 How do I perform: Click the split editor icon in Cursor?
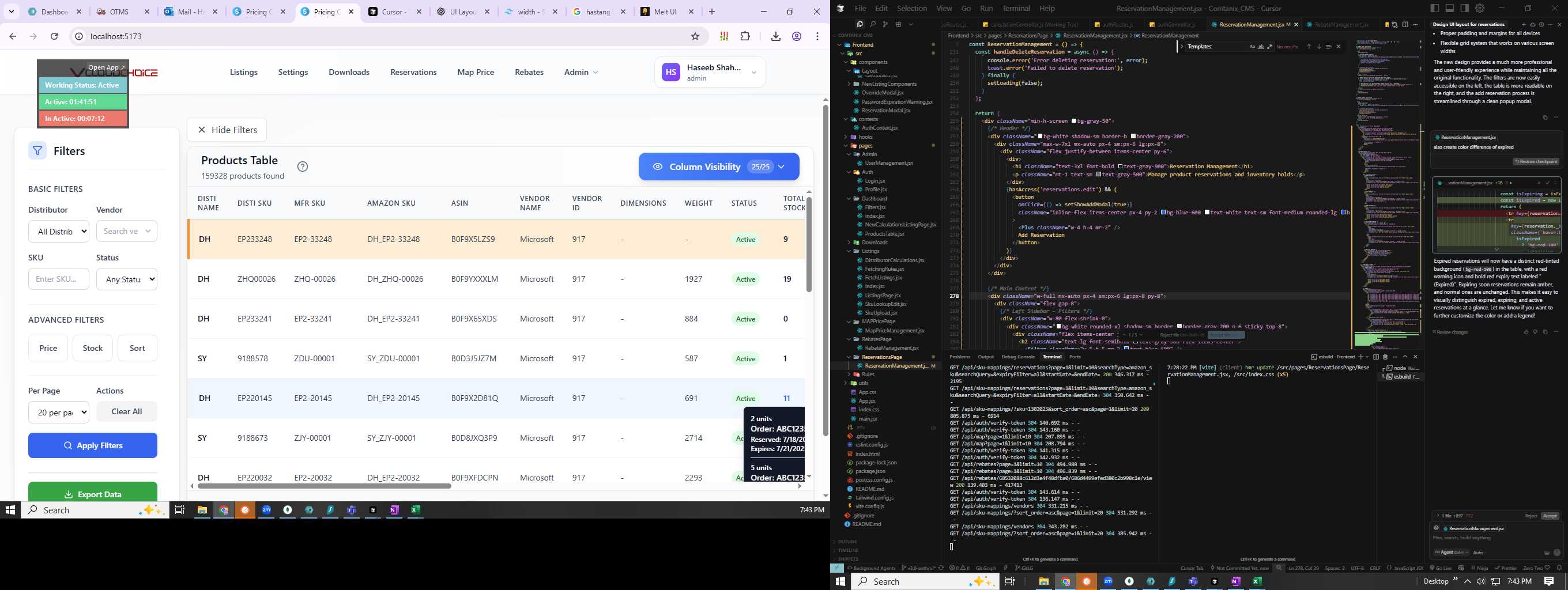(1405, 25)
